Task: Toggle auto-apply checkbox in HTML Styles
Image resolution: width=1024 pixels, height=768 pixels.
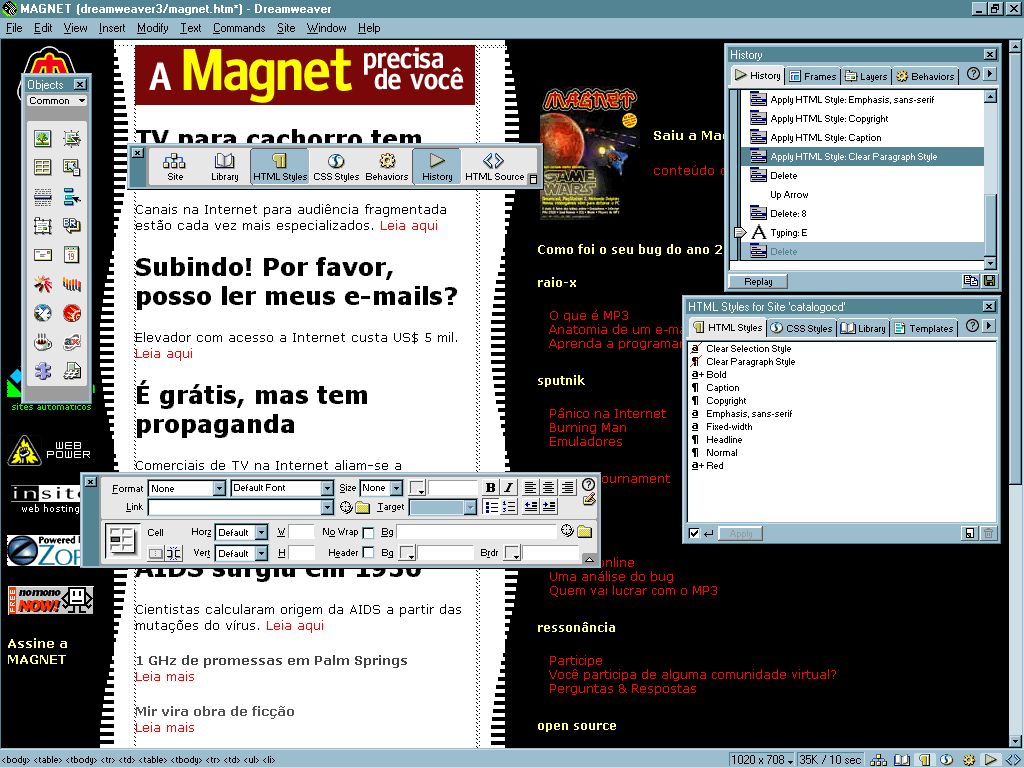Action: [x=695, y=533]
